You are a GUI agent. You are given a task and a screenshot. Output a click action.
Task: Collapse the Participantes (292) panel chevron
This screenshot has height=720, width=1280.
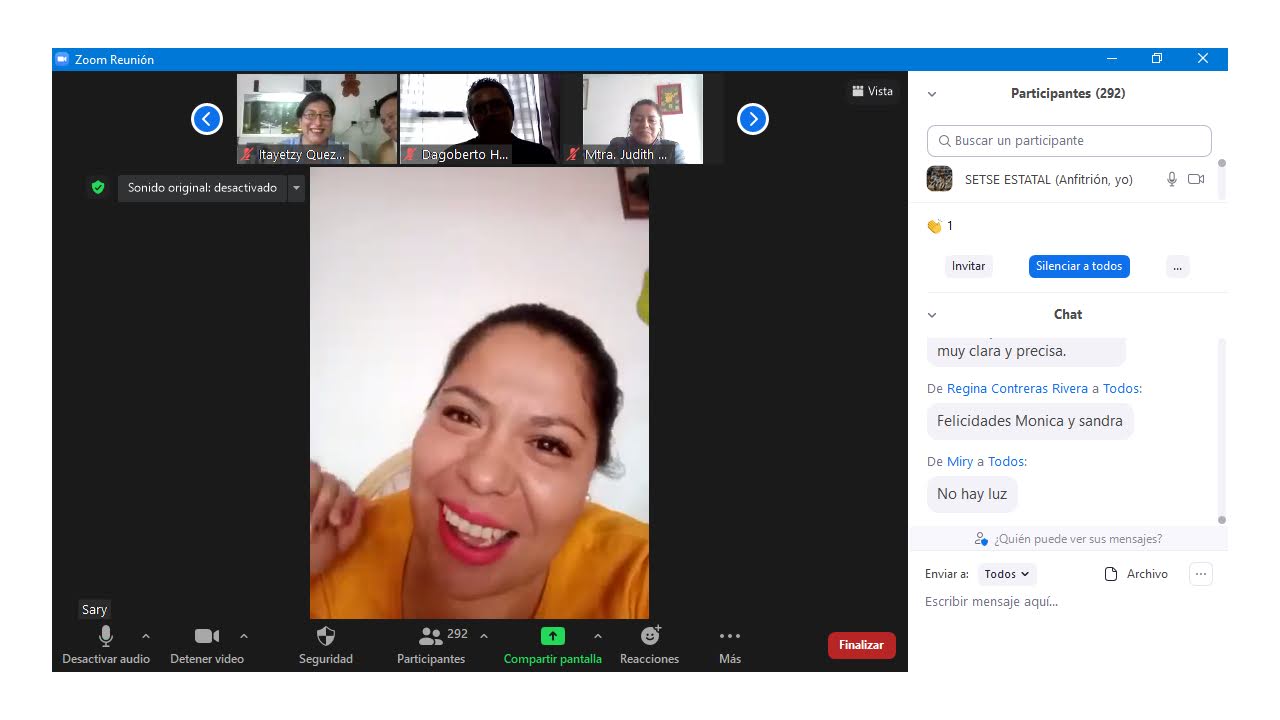932,94
